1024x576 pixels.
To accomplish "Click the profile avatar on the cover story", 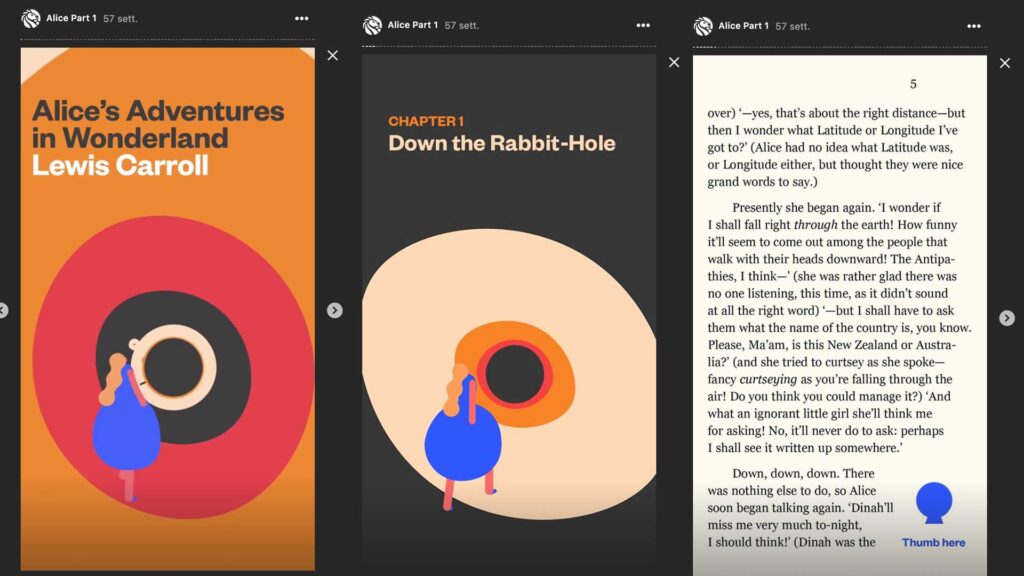I will coord(31,18).
